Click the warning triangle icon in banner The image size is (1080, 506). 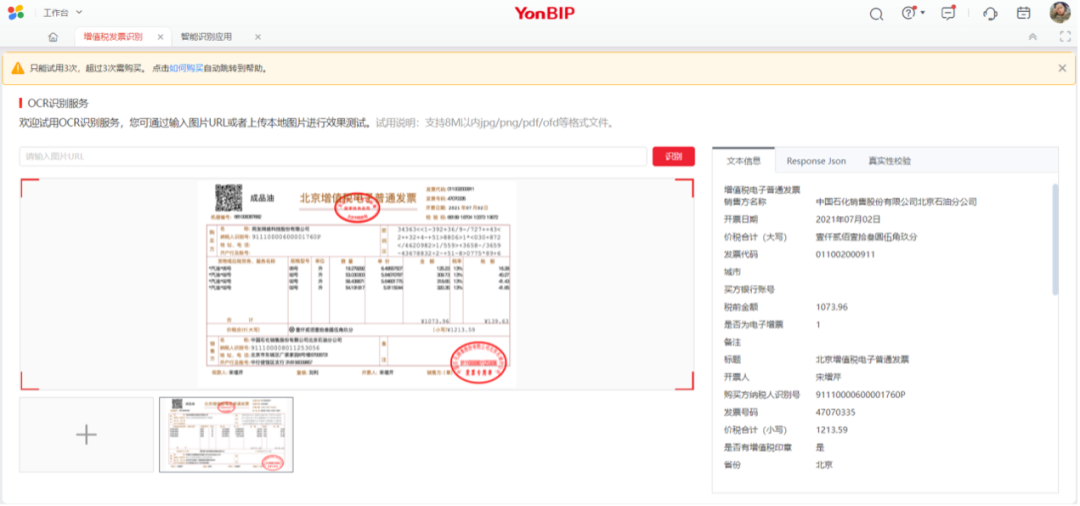click(18, 68)
